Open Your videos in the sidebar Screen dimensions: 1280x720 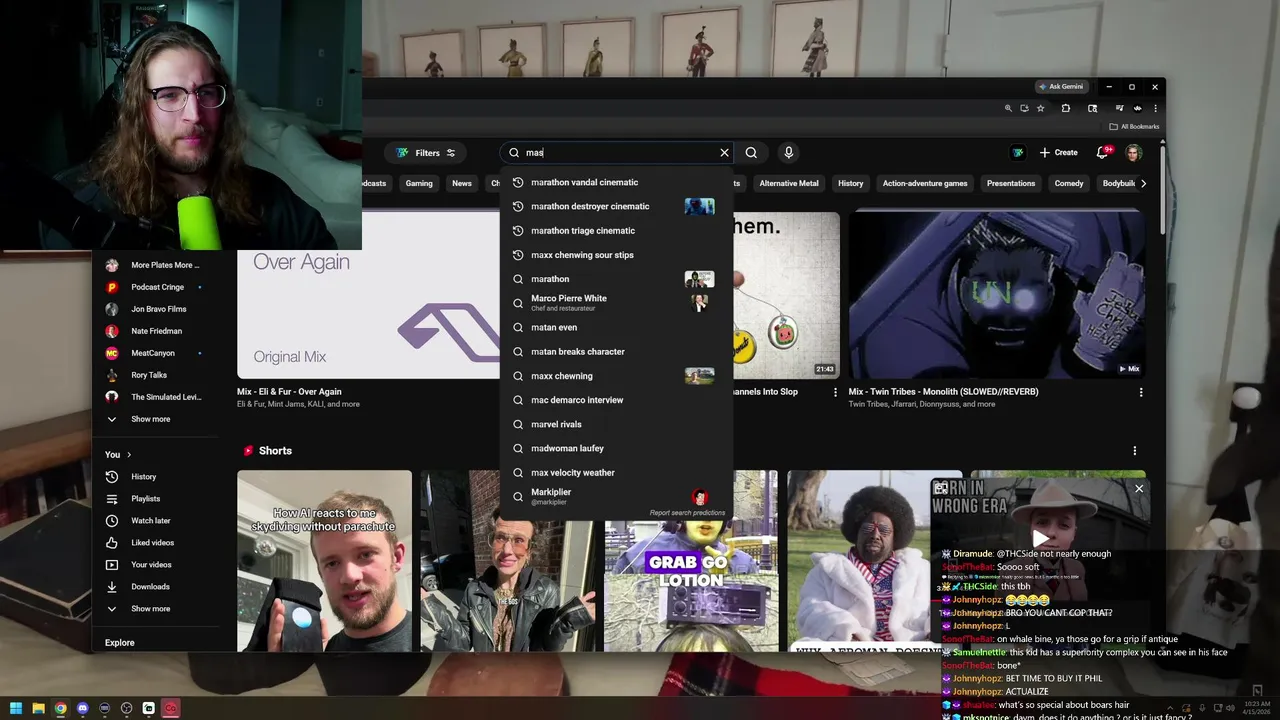[x=155, y=565]
